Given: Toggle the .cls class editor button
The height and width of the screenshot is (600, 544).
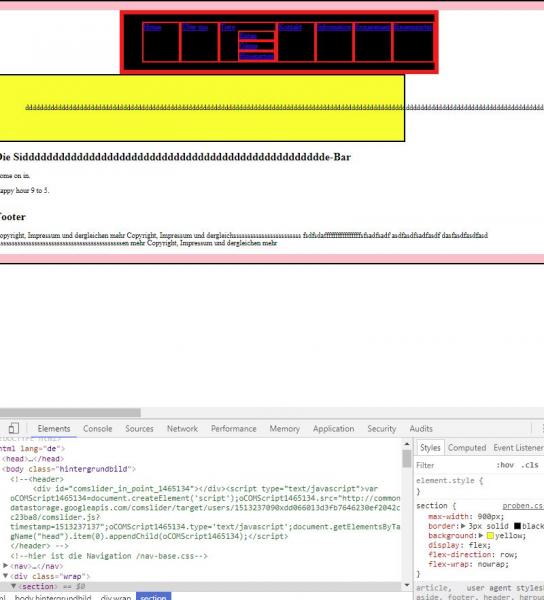Looking at the screenshot, I should (x=530, y=465).
